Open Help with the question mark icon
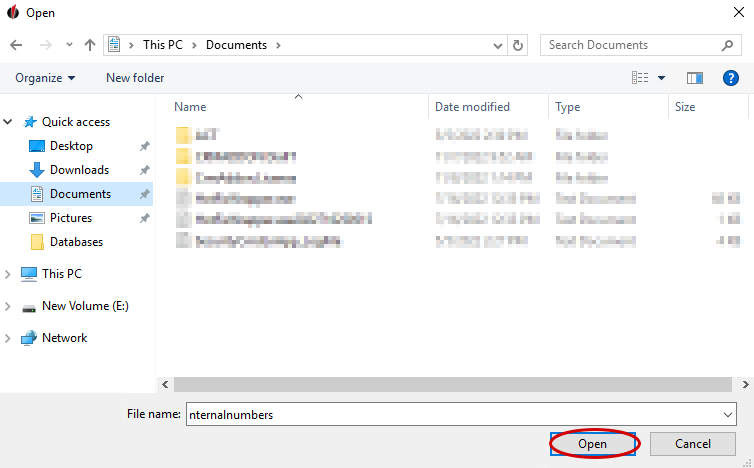This screenshot has width=754, height=468. coord(730,78)
